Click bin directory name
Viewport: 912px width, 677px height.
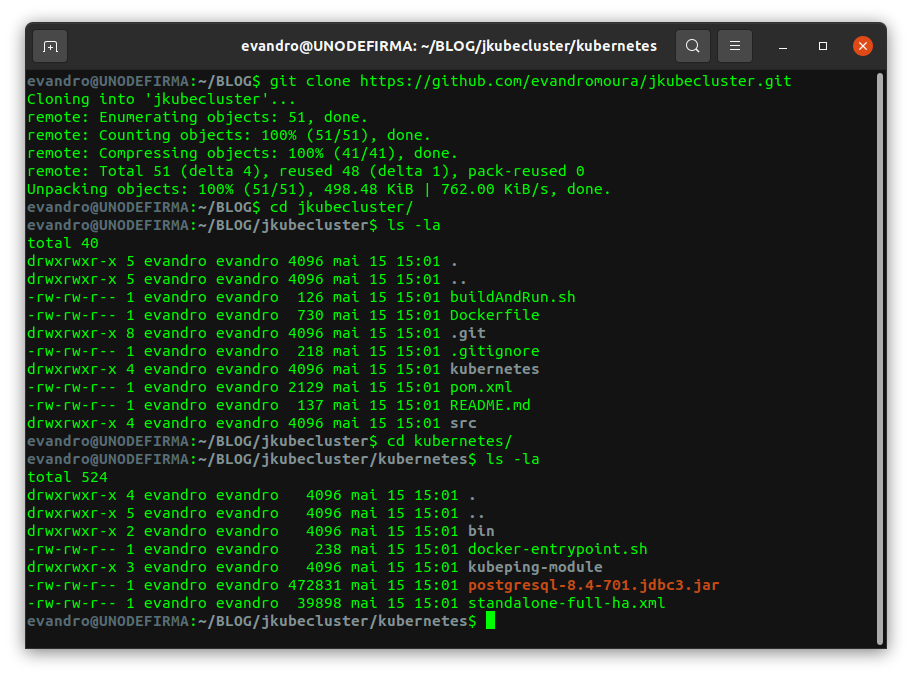tap(481, 531)
